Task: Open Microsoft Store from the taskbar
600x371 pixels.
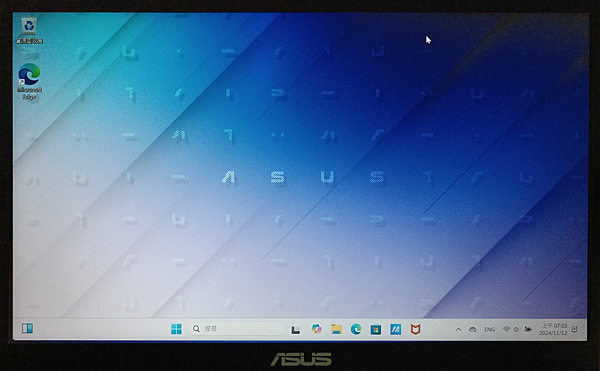Action: [376, 329]
